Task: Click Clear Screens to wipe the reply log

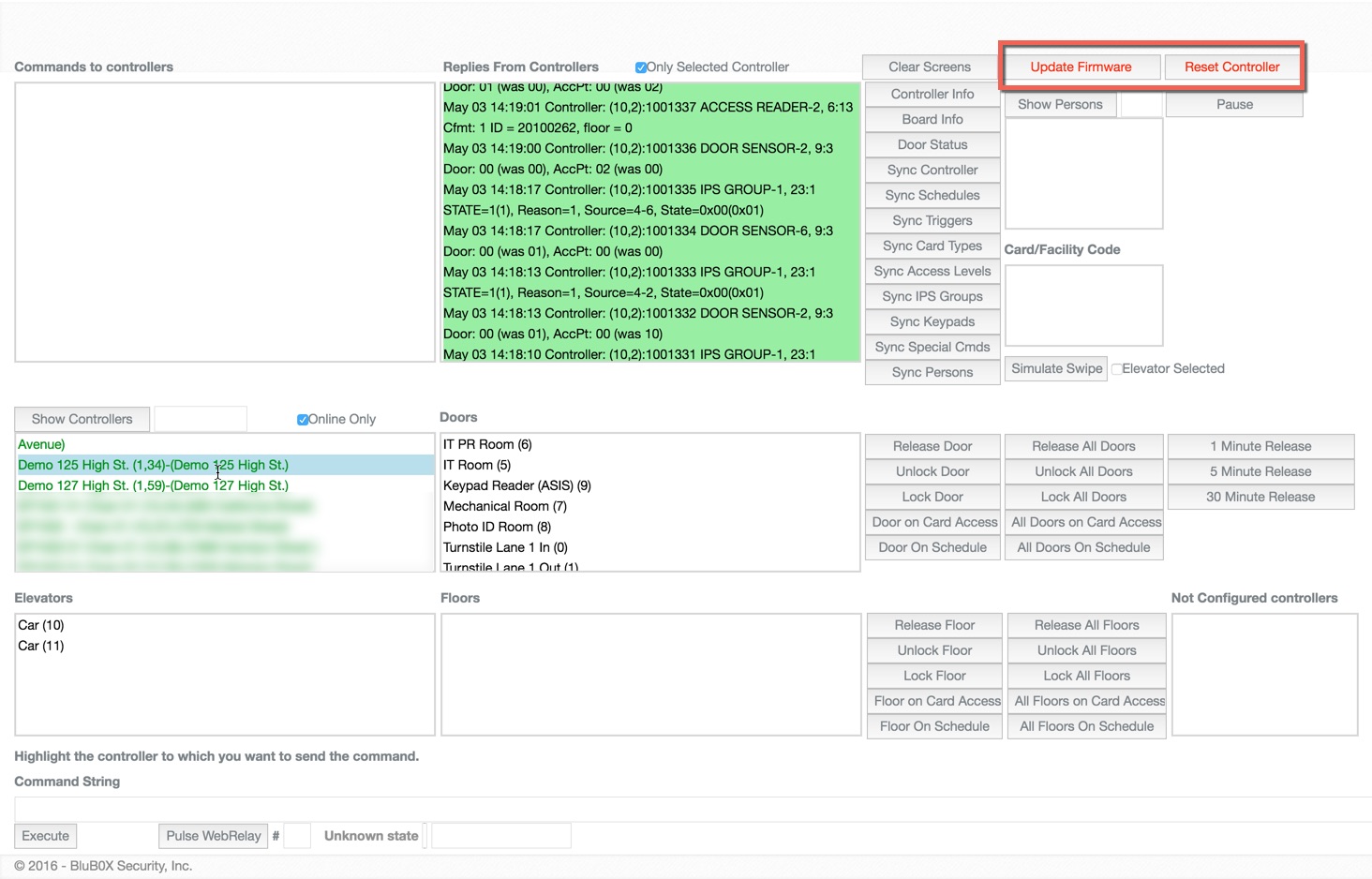Action: tap(931, 67)
